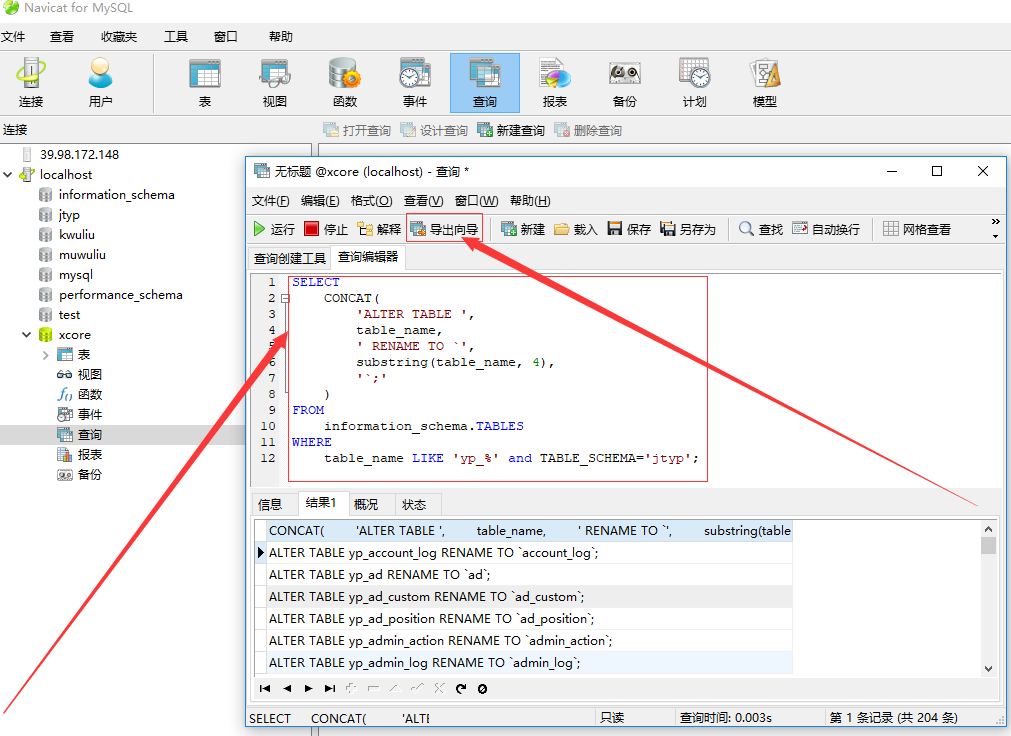Open main 查看 menu
1011x736 pixels.
62,37
